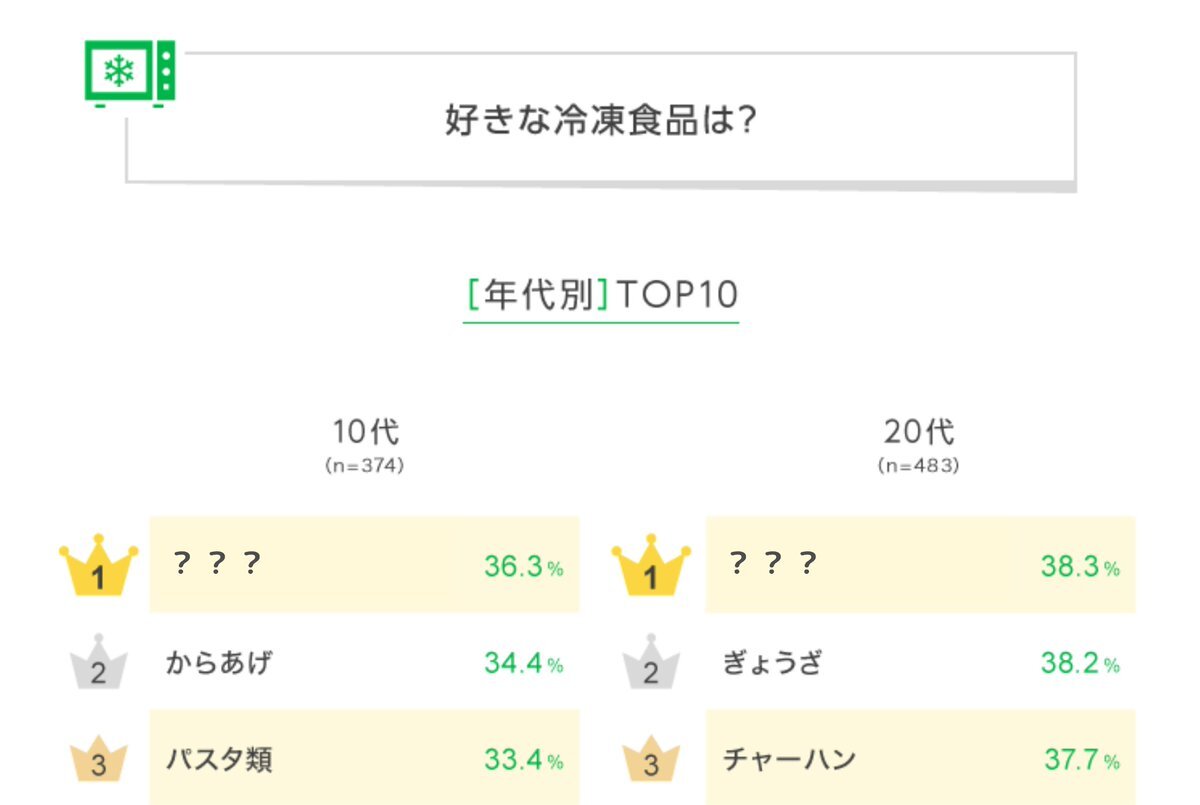Click the パスタ類 ranking entry
The height and width of the screenshot is (805, 1200).
219,759
